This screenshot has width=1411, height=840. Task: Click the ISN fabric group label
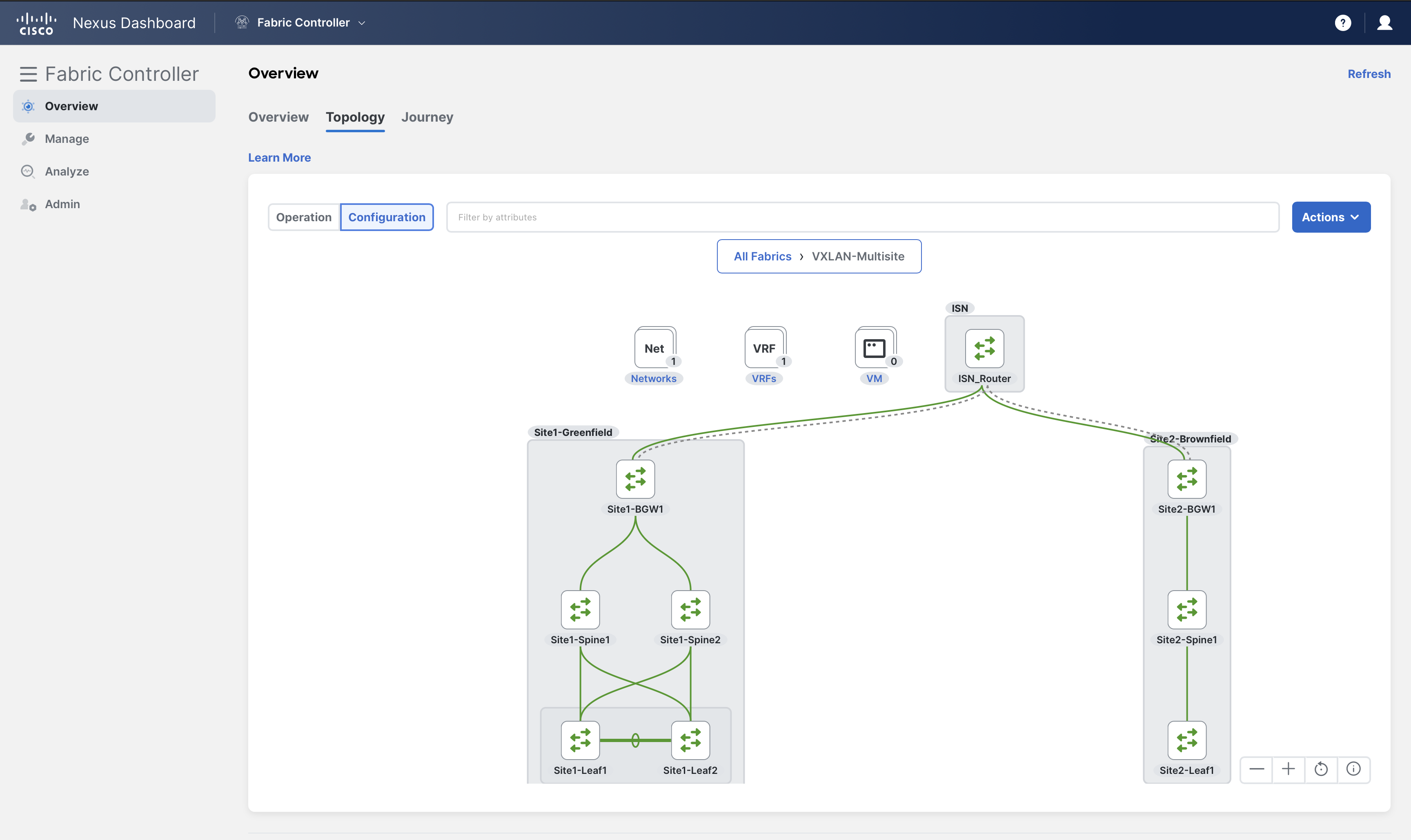[959, 308]
